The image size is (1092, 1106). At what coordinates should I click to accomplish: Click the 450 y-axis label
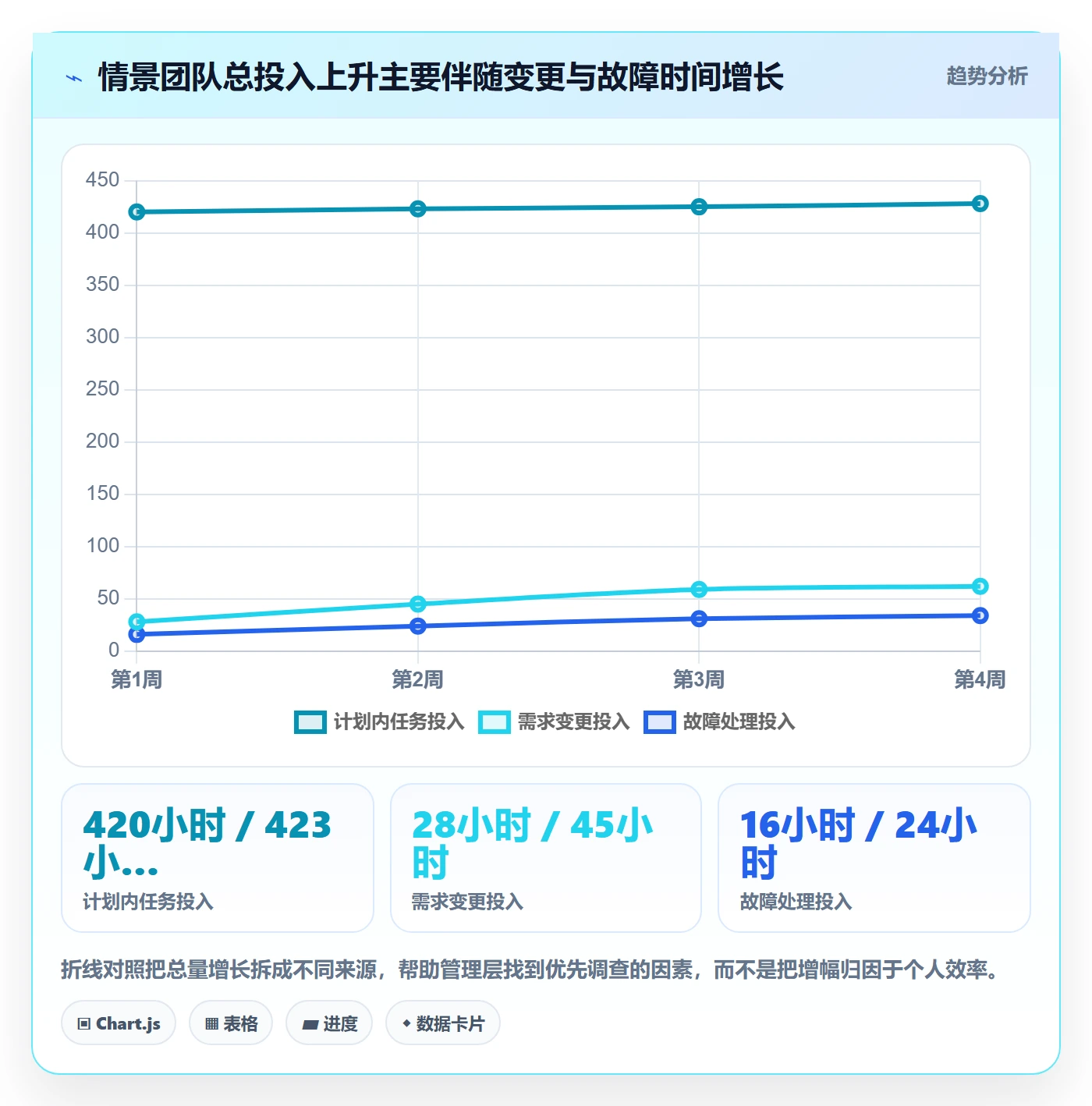(102, 180)
